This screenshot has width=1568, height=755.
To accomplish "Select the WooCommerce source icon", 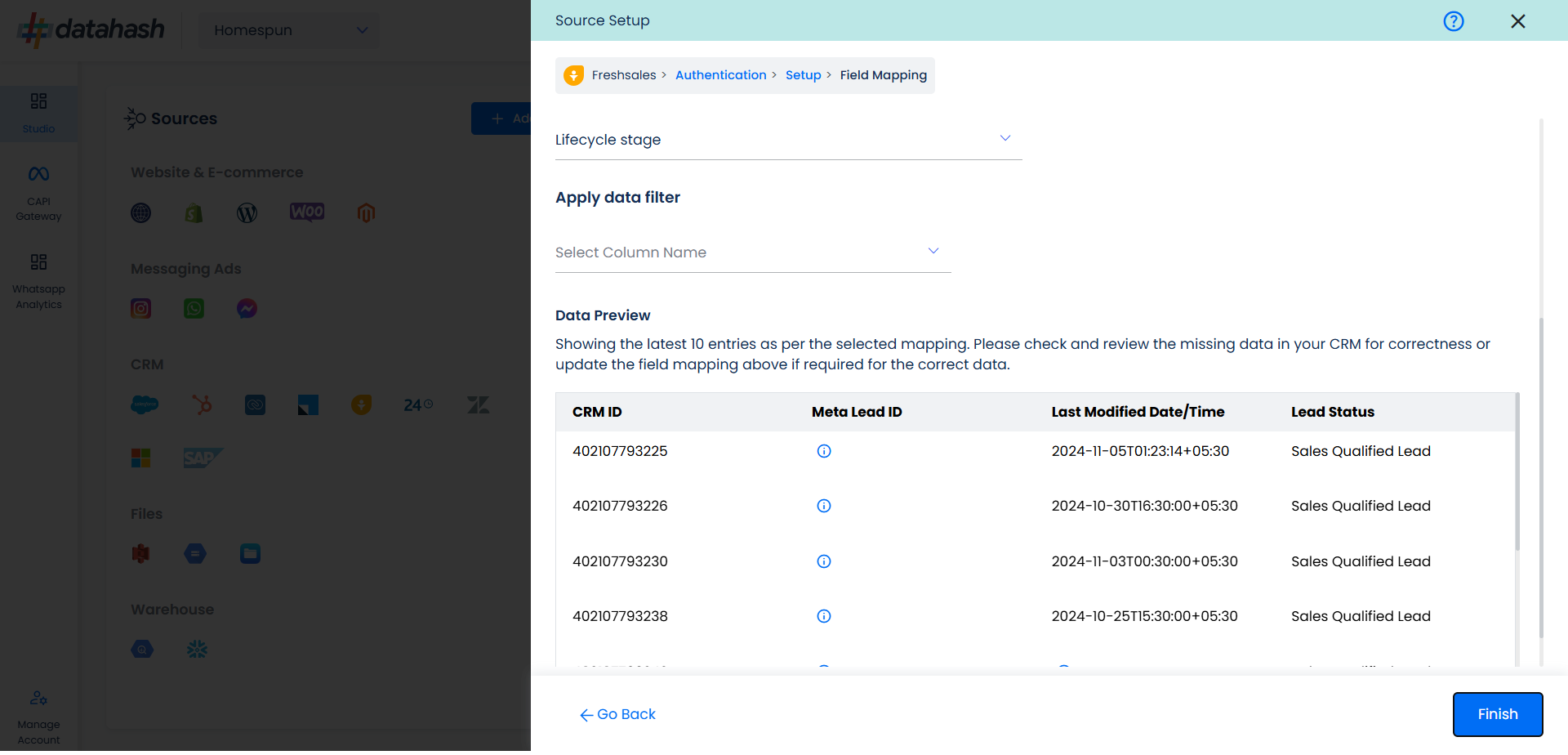I will (x=307, y=212).
